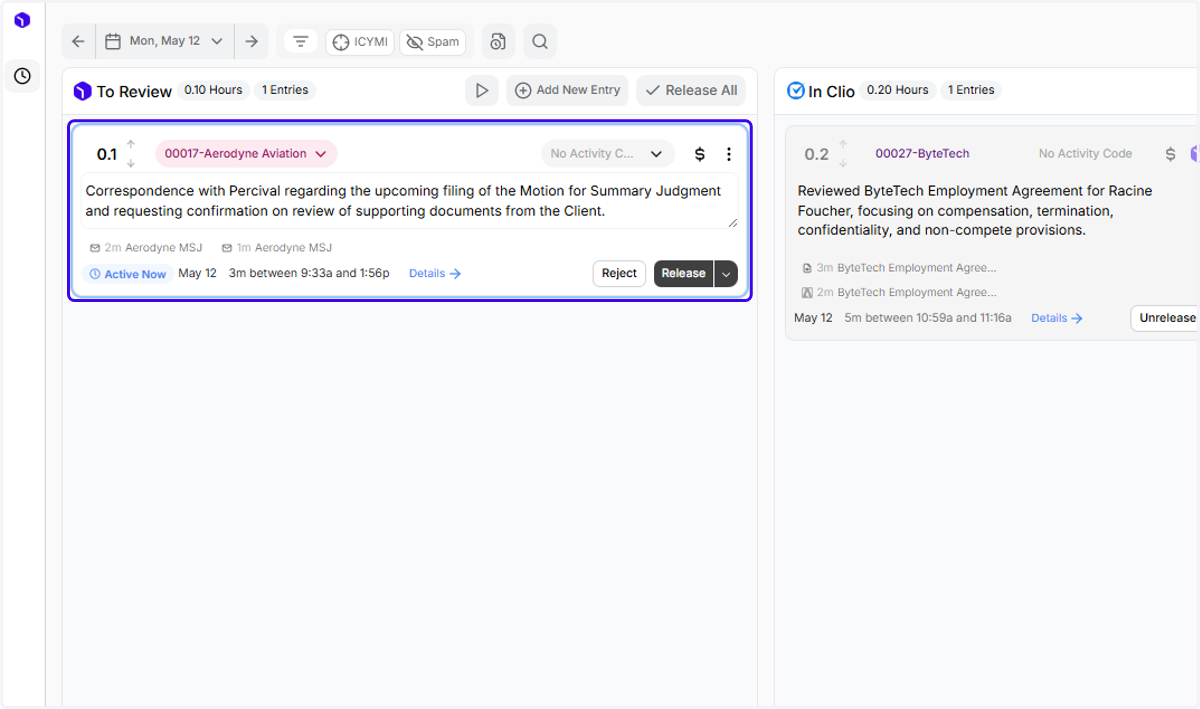This screenshot has width=1200, height=709.
Task: Toggle the ICYMI filter
Action: [359, 42]
